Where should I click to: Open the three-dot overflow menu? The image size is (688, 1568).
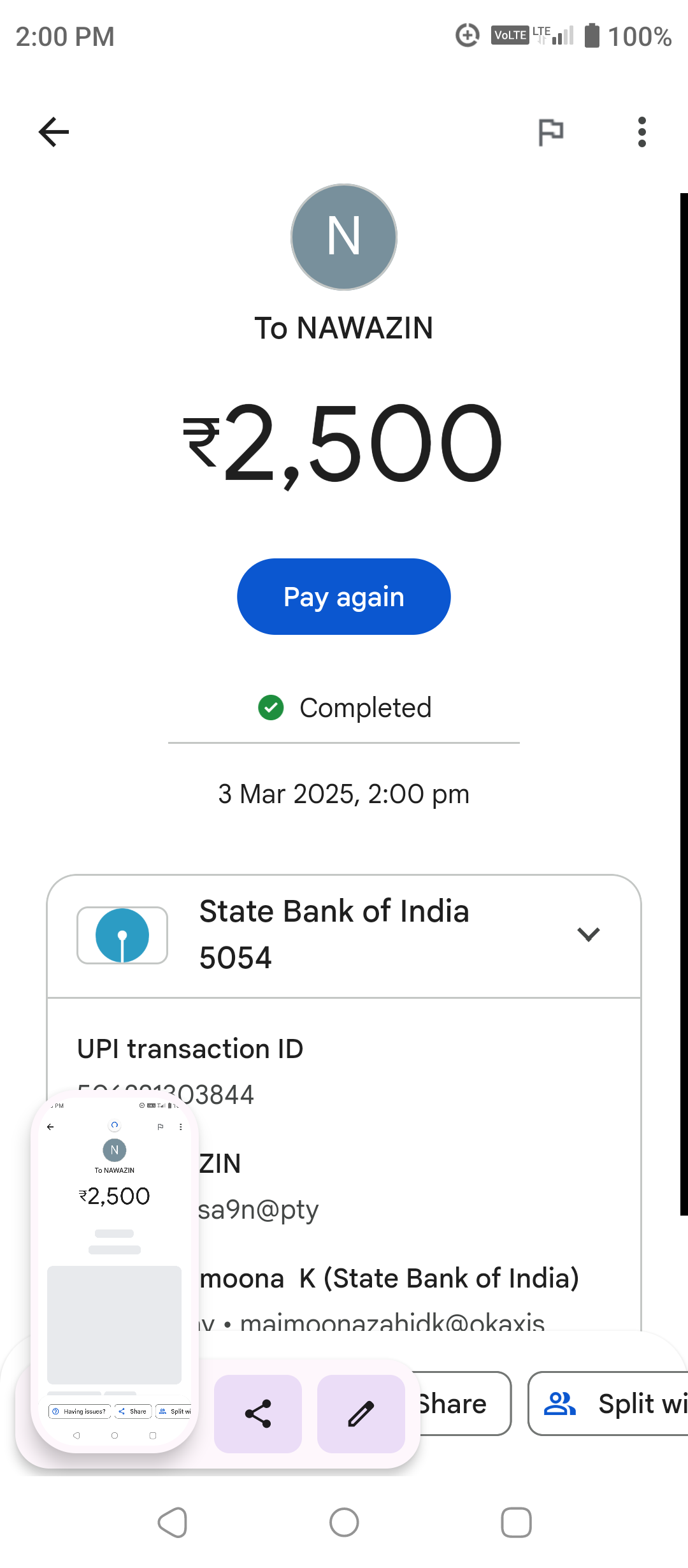click(641, 132)
